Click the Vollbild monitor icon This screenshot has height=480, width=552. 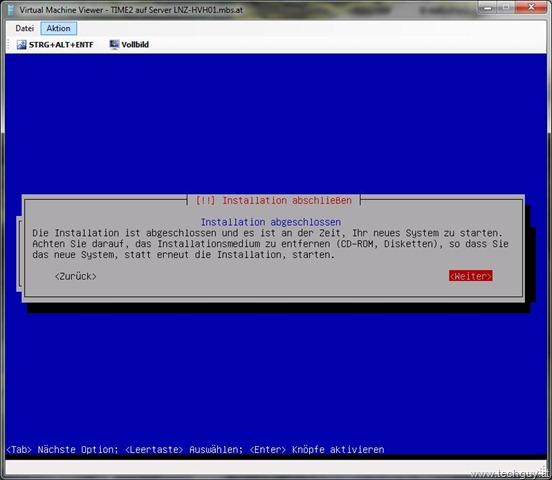coord(114,44)
